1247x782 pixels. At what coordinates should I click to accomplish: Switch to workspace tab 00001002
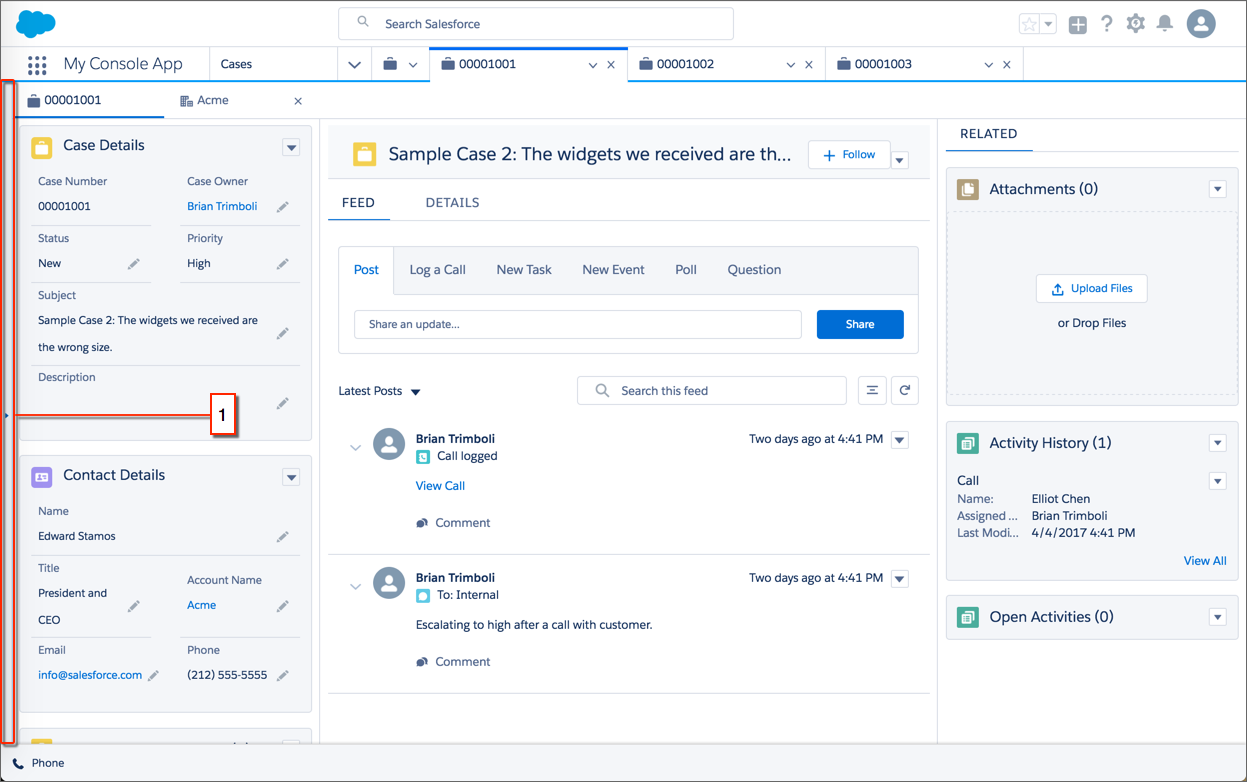coord(685,64)
